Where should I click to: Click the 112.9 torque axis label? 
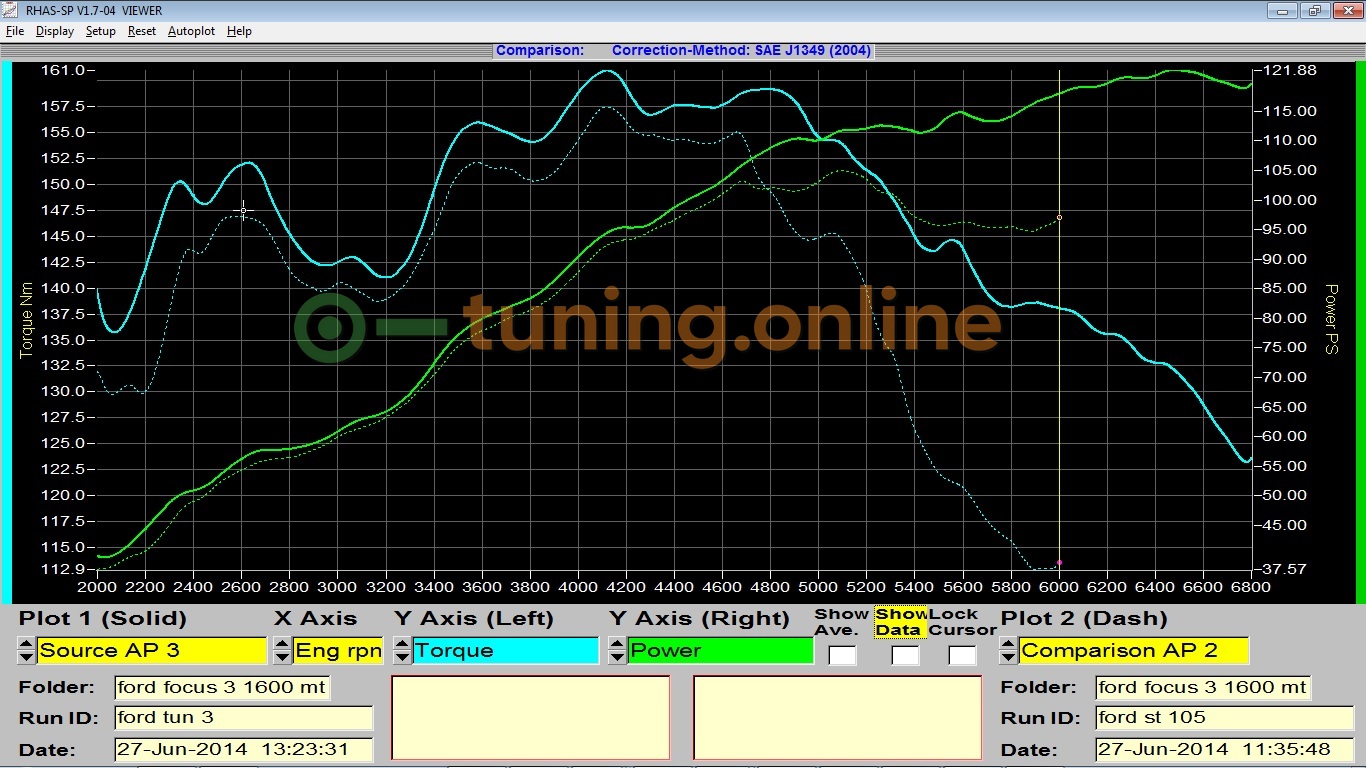tap(64, 569)
